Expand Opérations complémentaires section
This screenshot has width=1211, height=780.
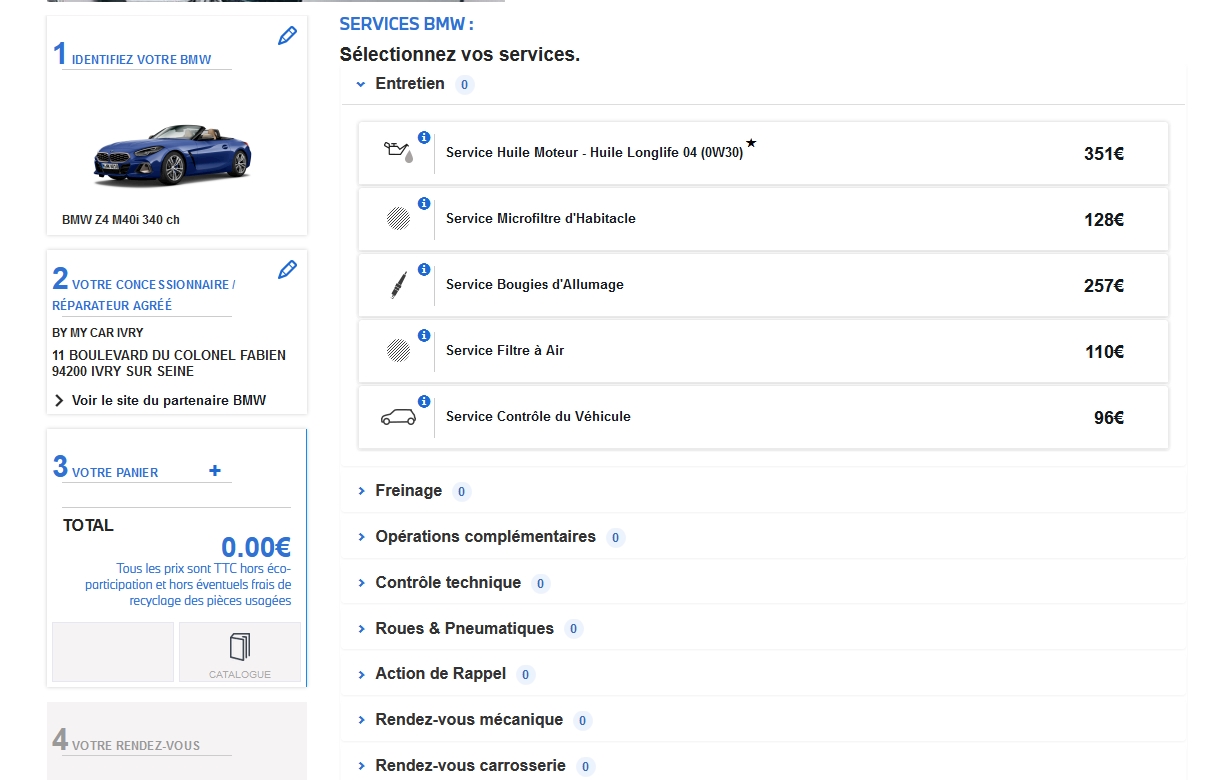[485, 537]
